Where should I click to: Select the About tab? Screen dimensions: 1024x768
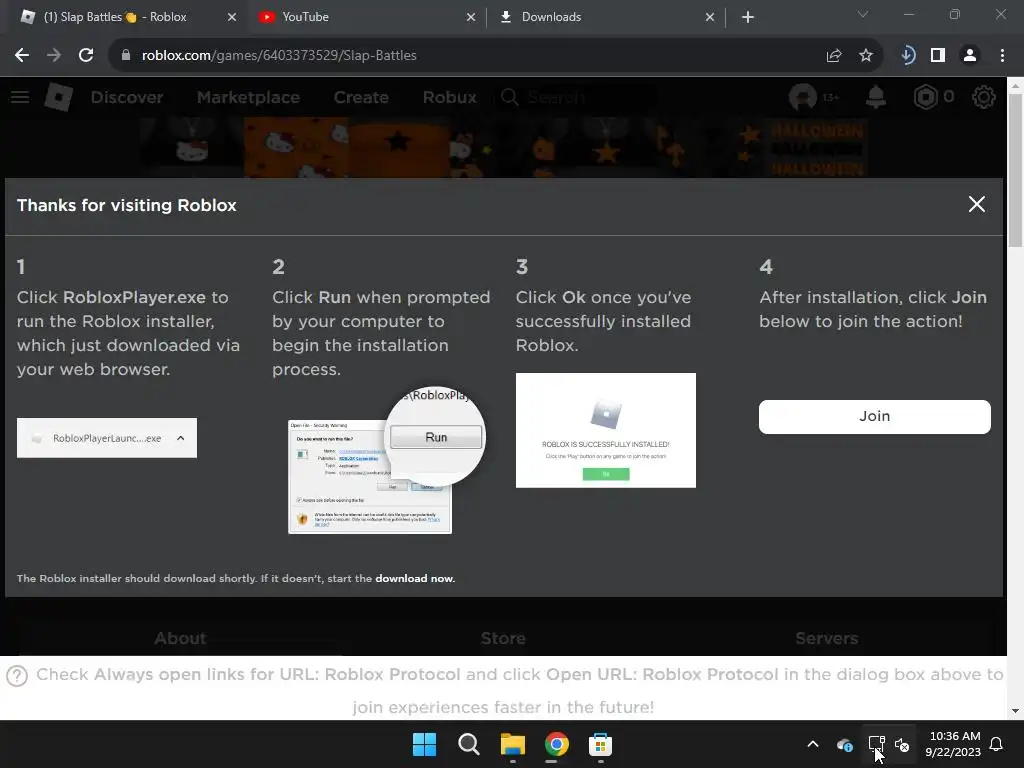pyautogui.click(x=180, y=638)
